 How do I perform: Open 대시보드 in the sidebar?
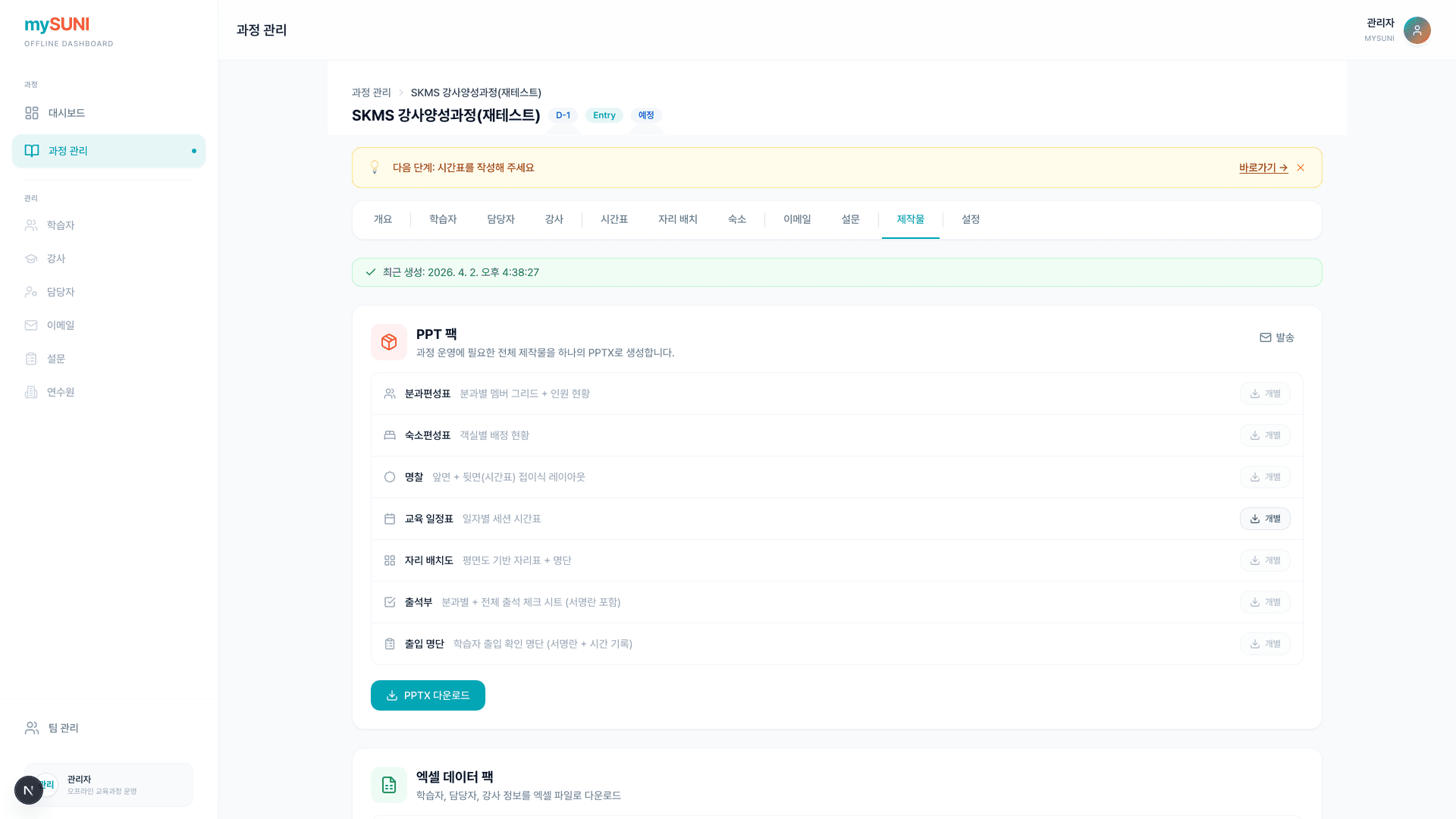coord(108,113)
